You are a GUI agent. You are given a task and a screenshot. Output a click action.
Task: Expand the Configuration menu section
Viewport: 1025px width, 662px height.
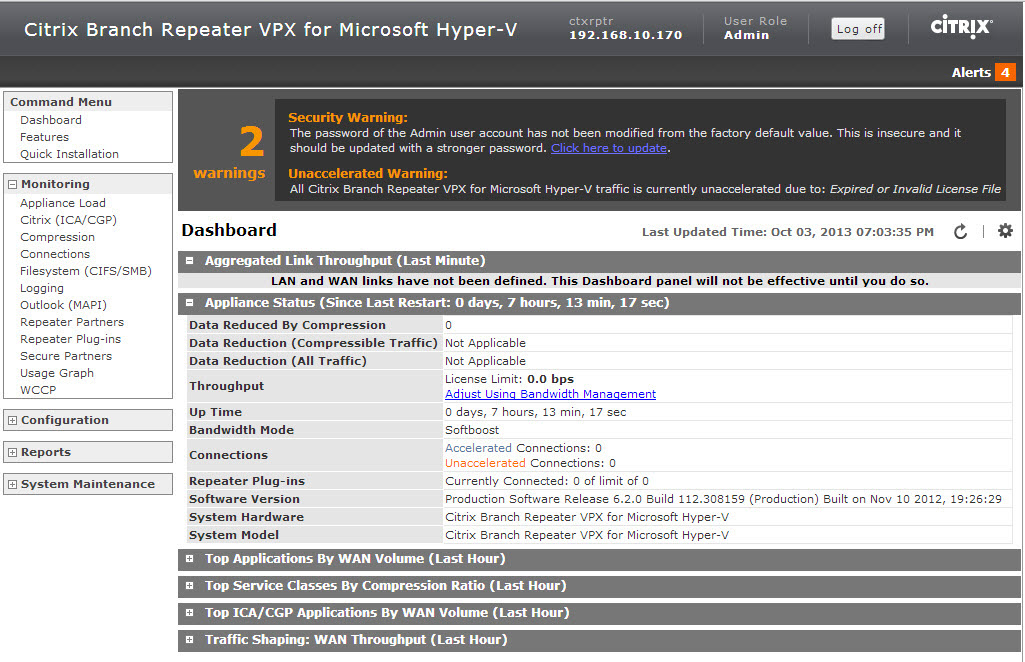pos(12,420)
